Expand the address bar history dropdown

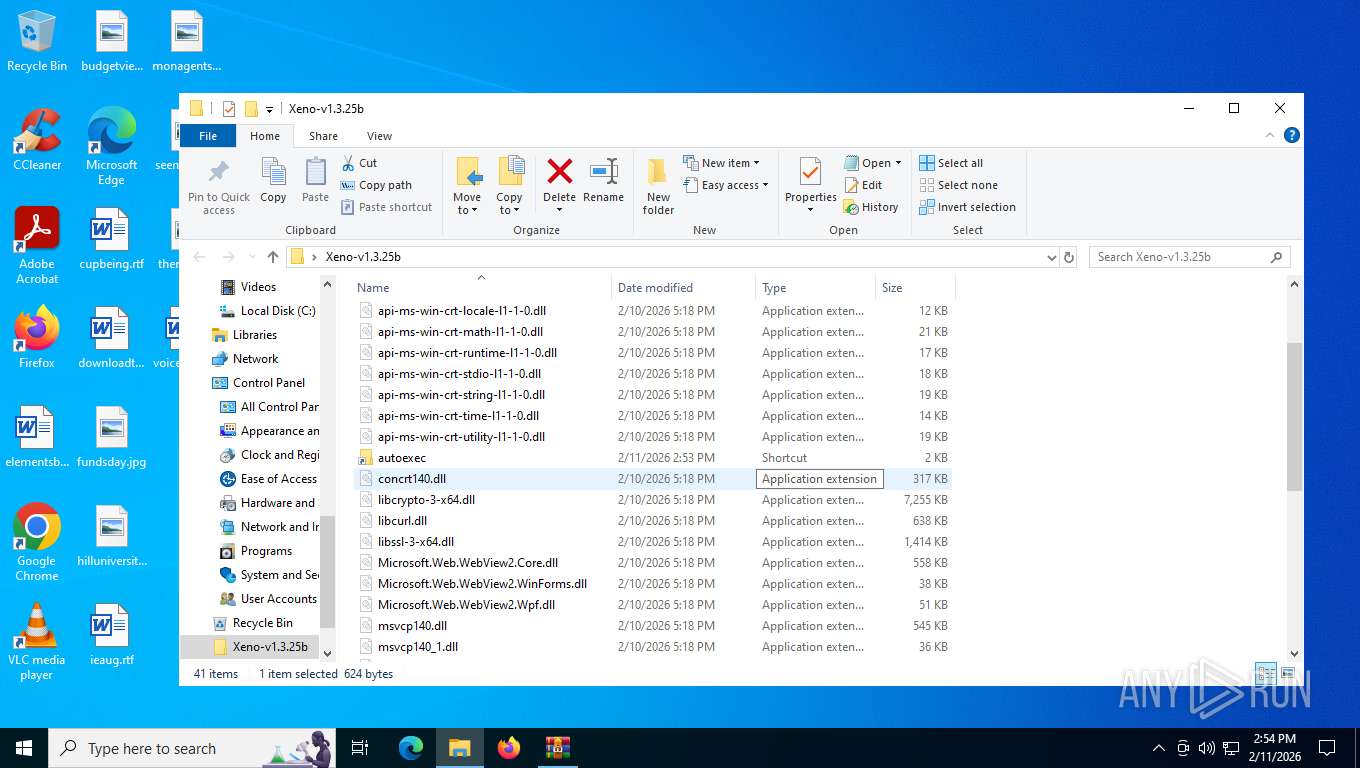1051,257
